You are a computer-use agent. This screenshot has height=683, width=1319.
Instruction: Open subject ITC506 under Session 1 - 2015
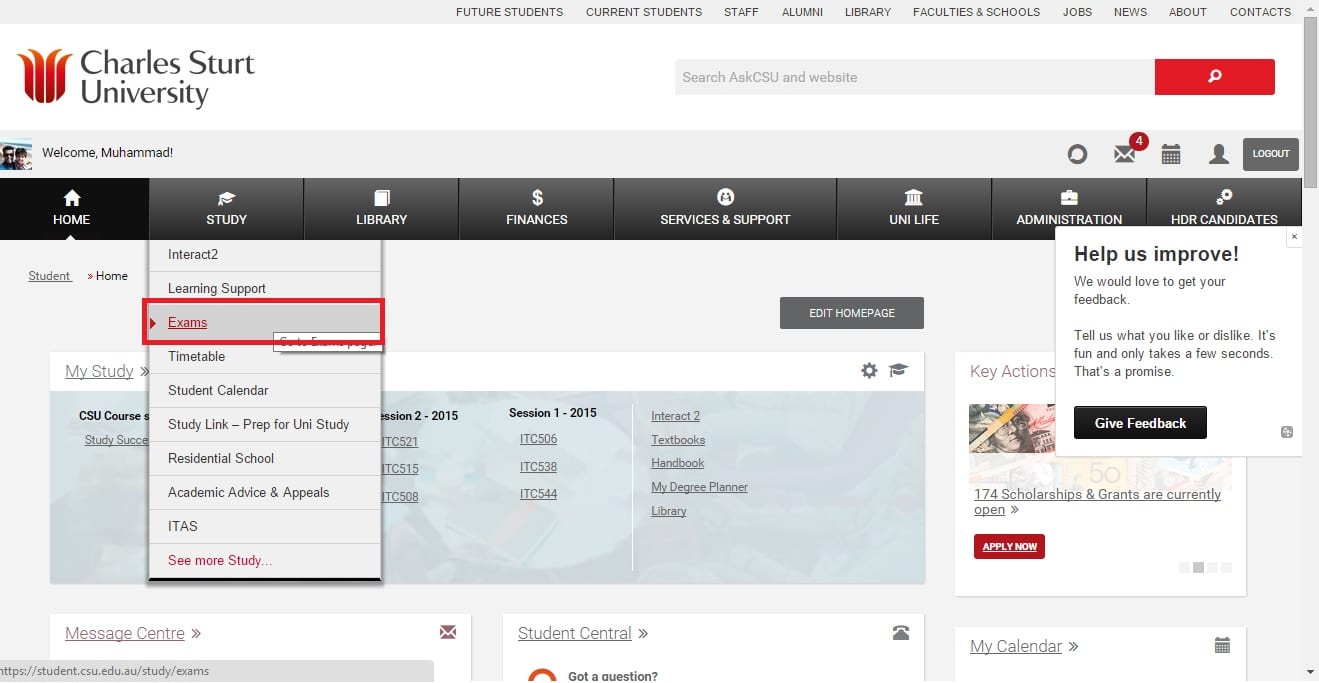tap(538, 439)
